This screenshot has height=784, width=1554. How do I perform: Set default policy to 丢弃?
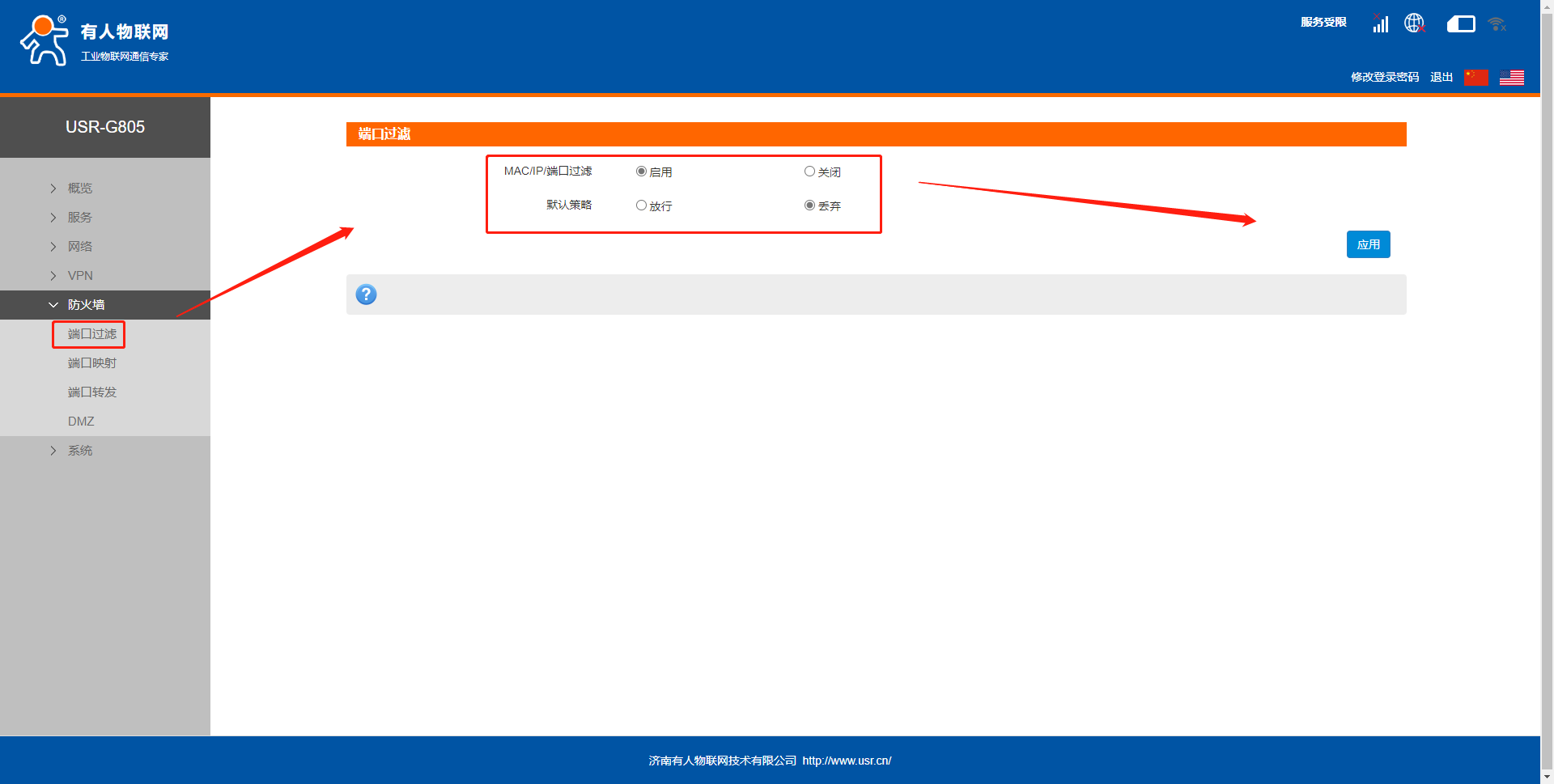[x=809, y=206]
